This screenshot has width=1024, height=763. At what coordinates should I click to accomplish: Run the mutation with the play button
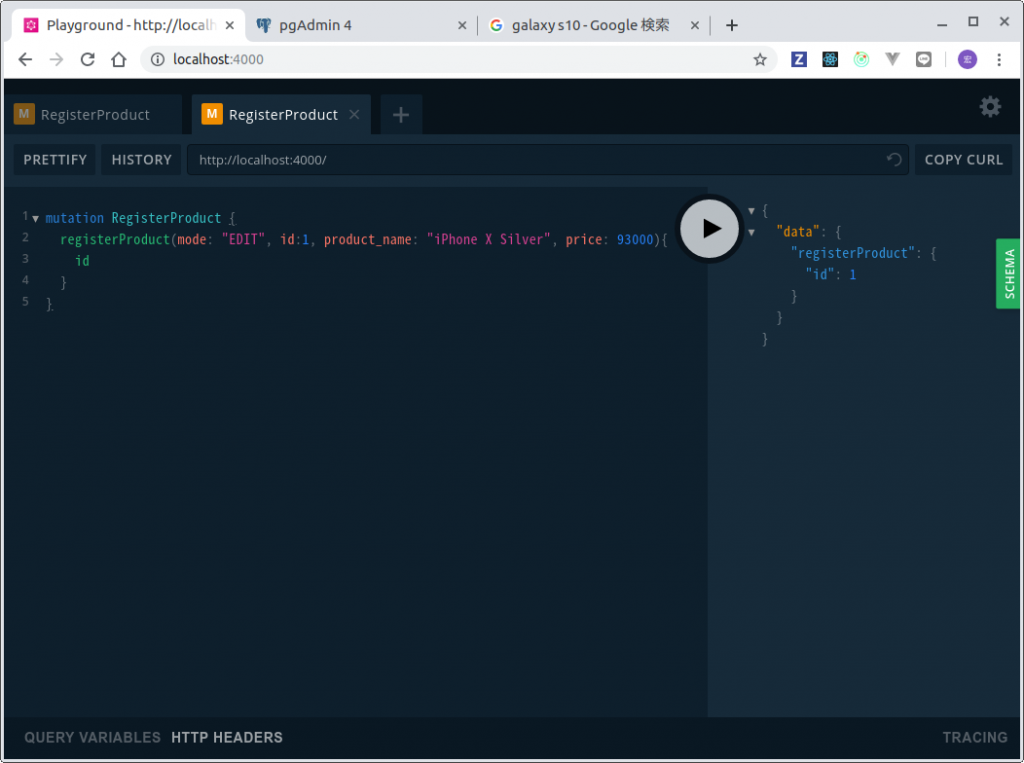tap(710, 228)
